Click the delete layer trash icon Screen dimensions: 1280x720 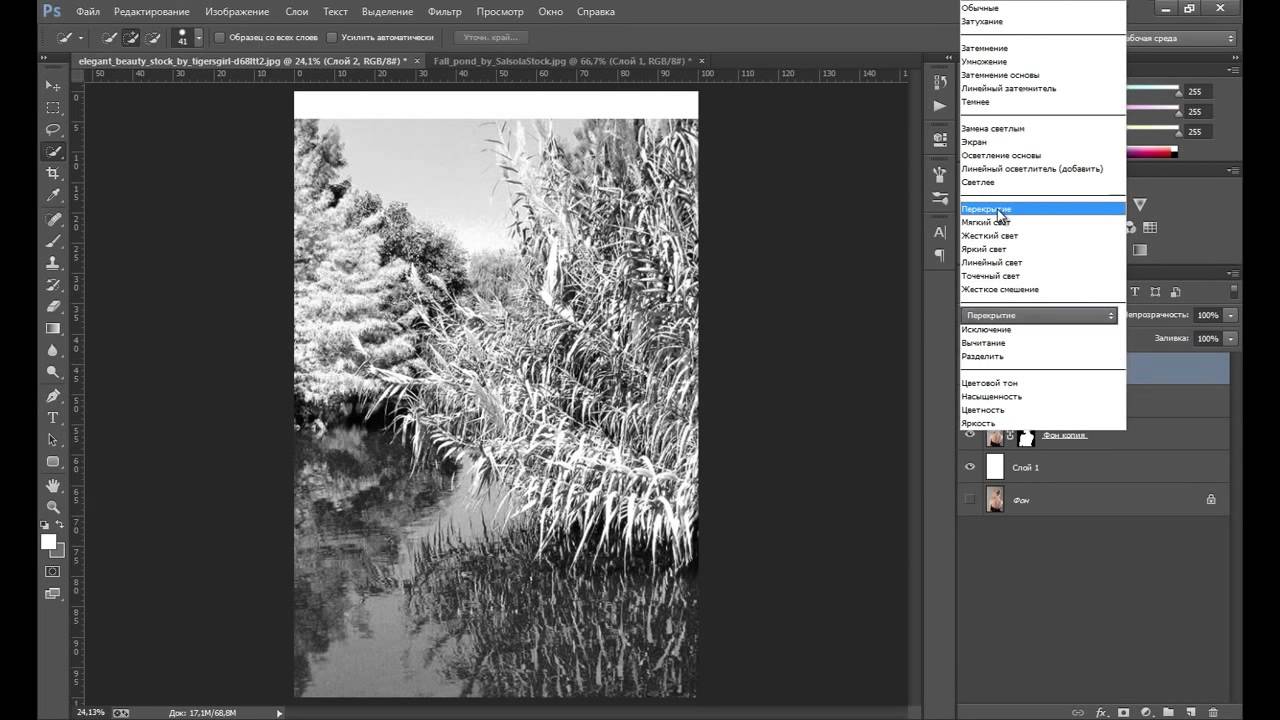(1213, 712)
